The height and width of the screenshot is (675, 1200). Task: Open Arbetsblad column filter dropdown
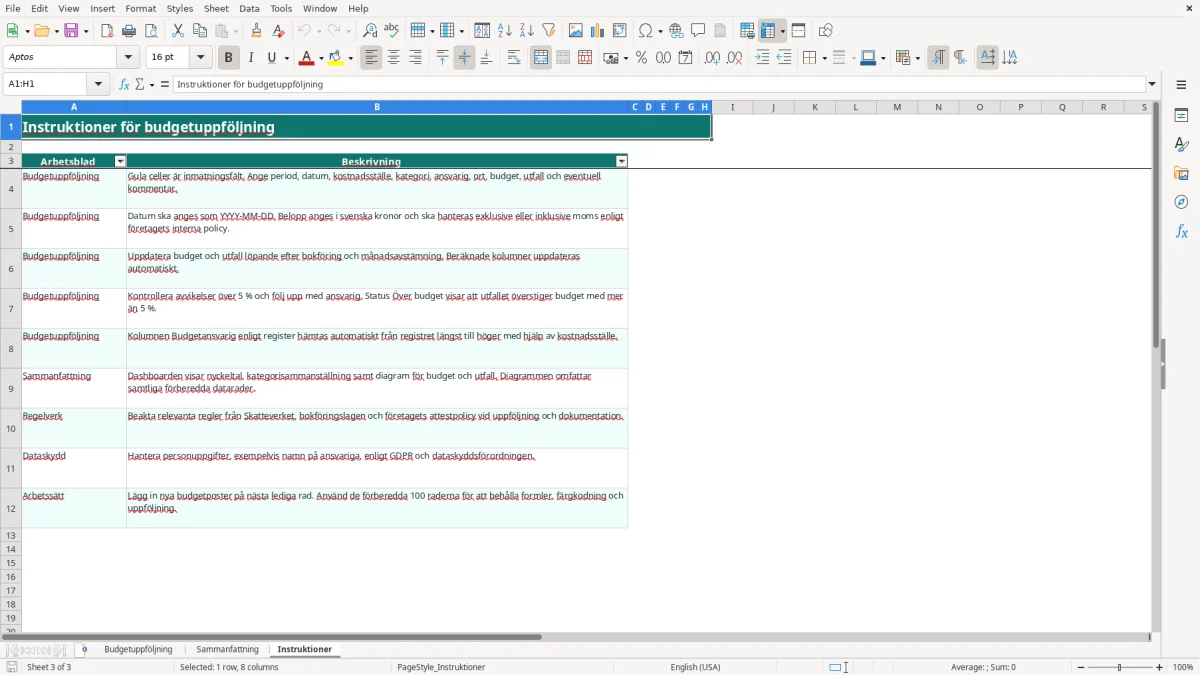pos(121,161)
